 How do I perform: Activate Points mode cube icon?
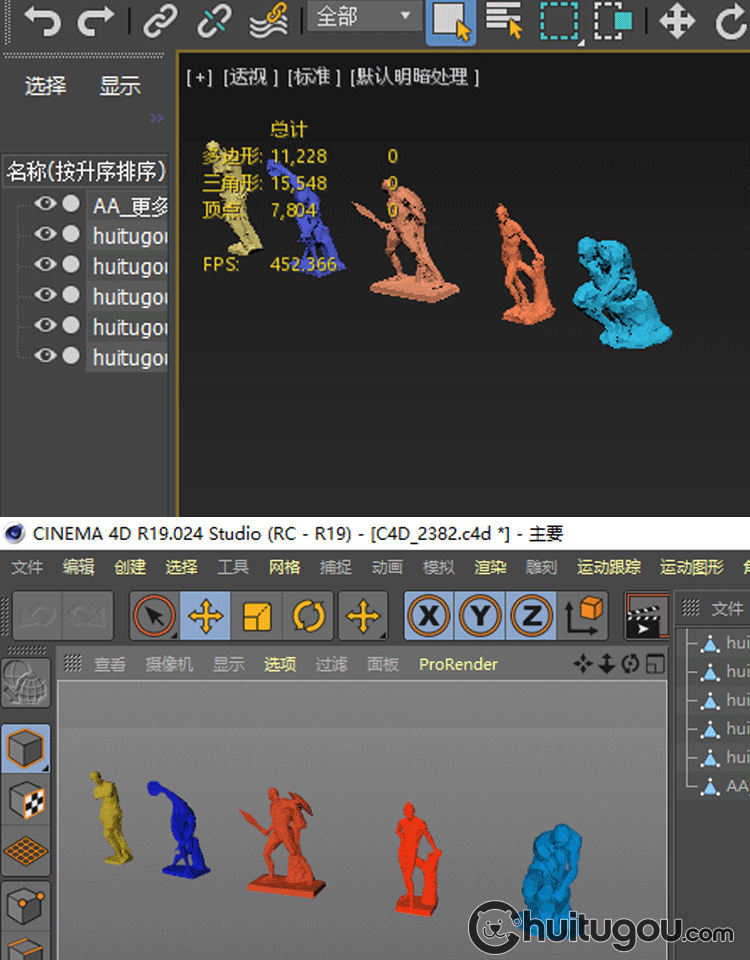click(x=26, y=905)
